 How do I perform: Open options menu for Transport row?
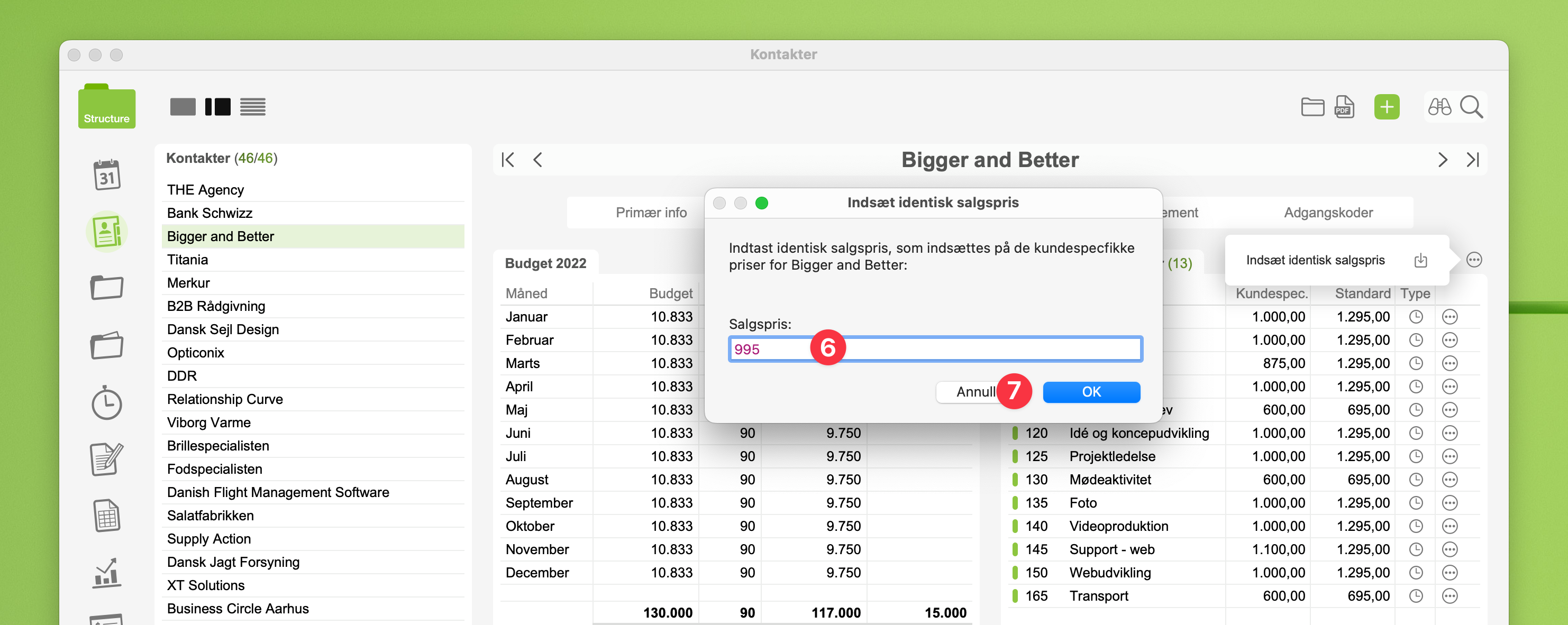1450,596
